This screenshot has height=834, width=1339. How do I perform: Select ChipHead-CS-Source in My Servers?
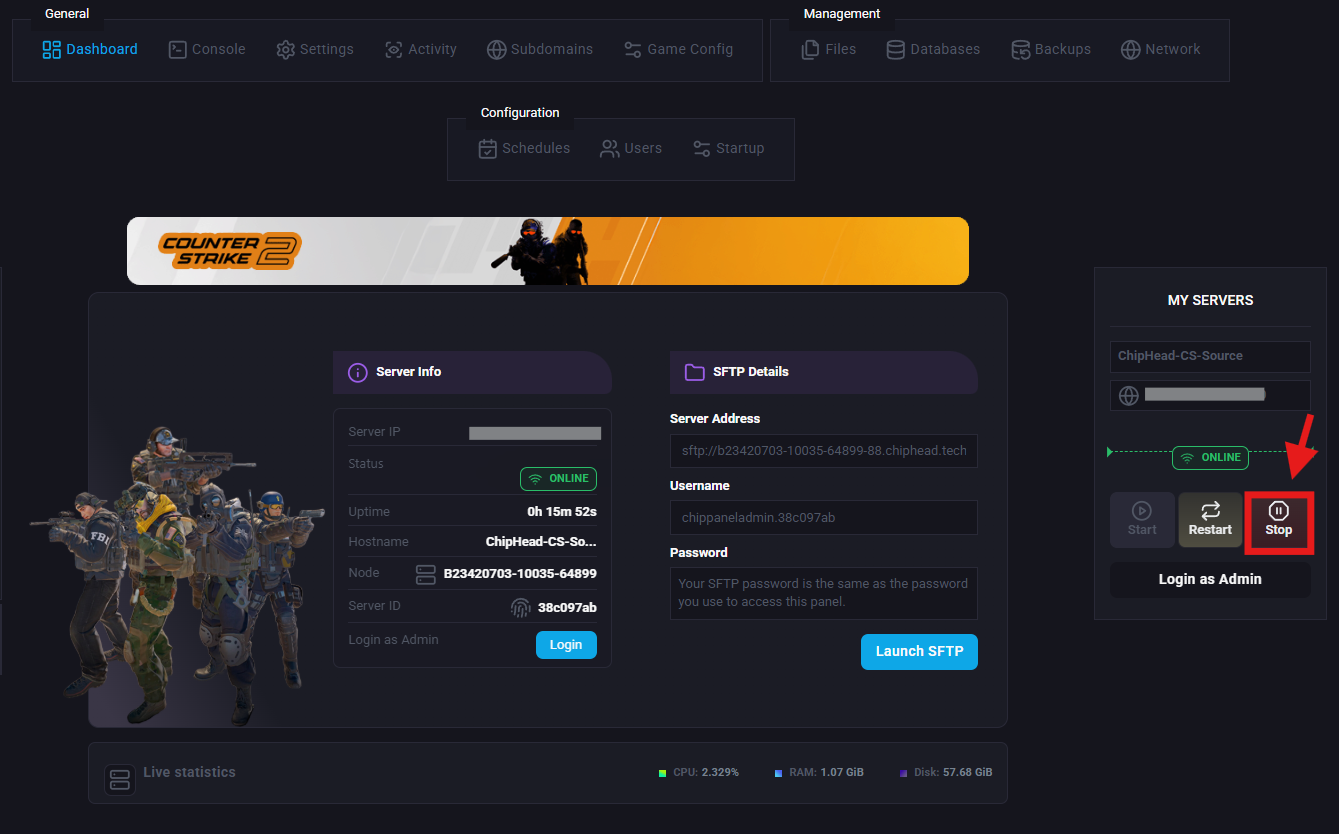[1210, 356]
